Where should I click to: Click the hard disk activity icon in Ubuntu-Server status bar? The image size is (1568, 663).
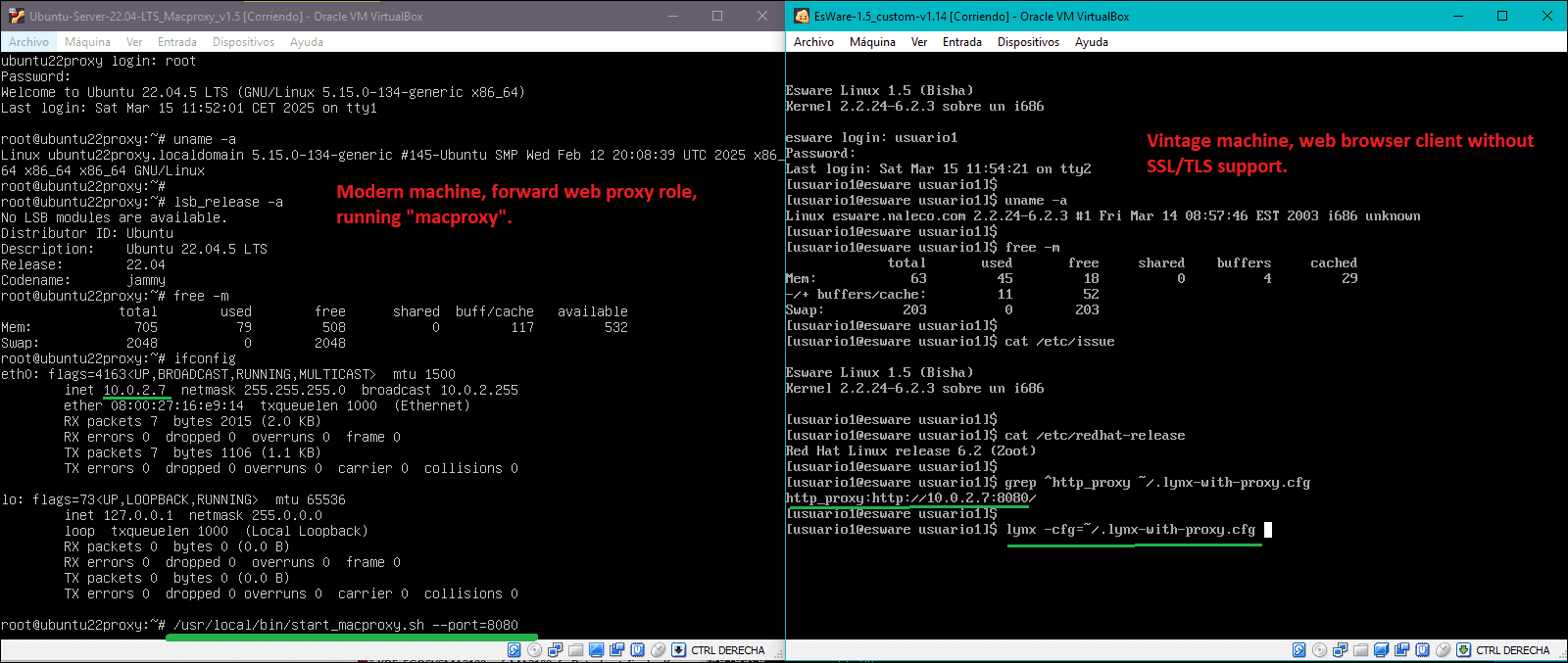tap(514, 649)
